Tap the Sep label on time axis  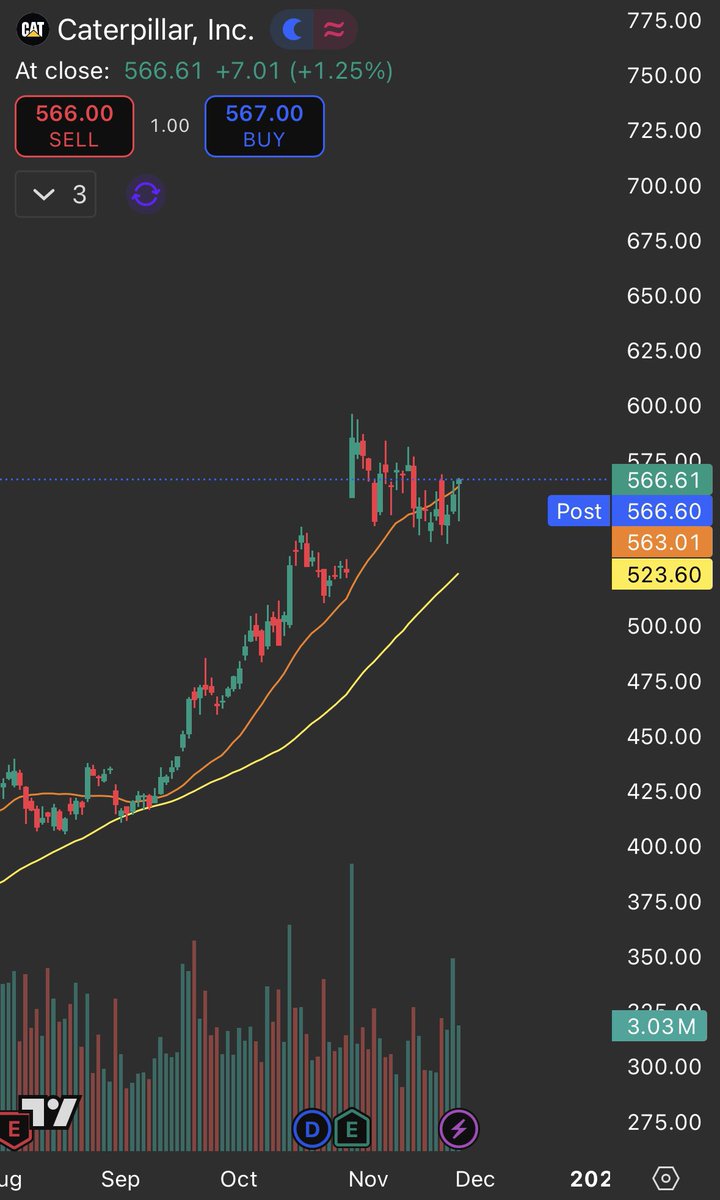pos(120,1179)
